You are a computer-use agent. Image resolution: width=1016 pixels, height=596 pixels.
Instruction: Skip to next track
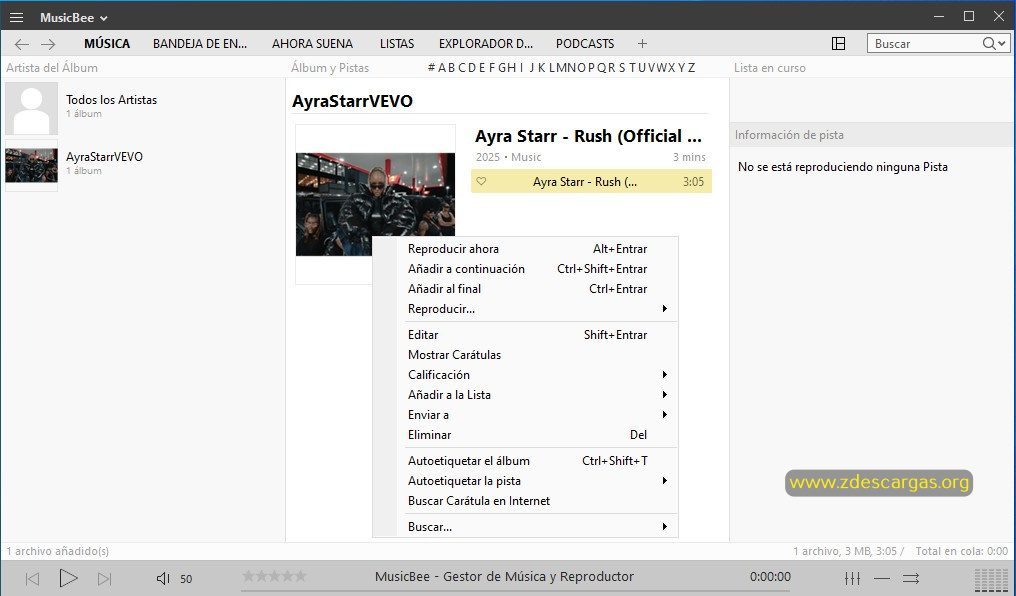point(104,579)
